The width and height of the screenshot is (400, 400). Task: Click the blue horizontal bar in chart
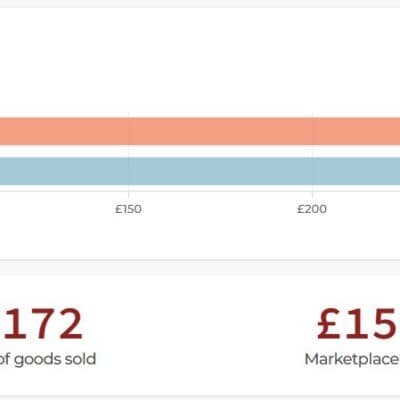tap(200, 171)
